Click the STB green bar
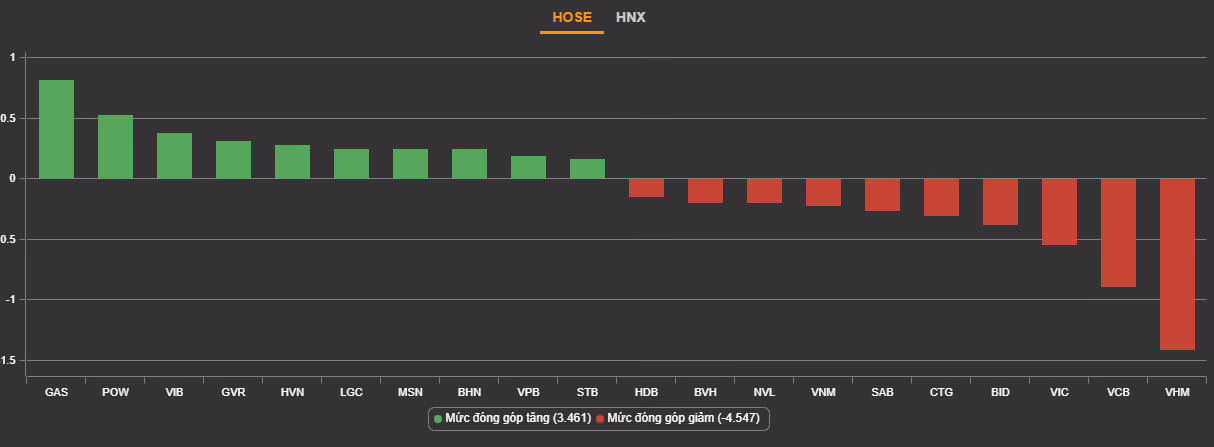The image size is (1214, 447). coord(587,169)
